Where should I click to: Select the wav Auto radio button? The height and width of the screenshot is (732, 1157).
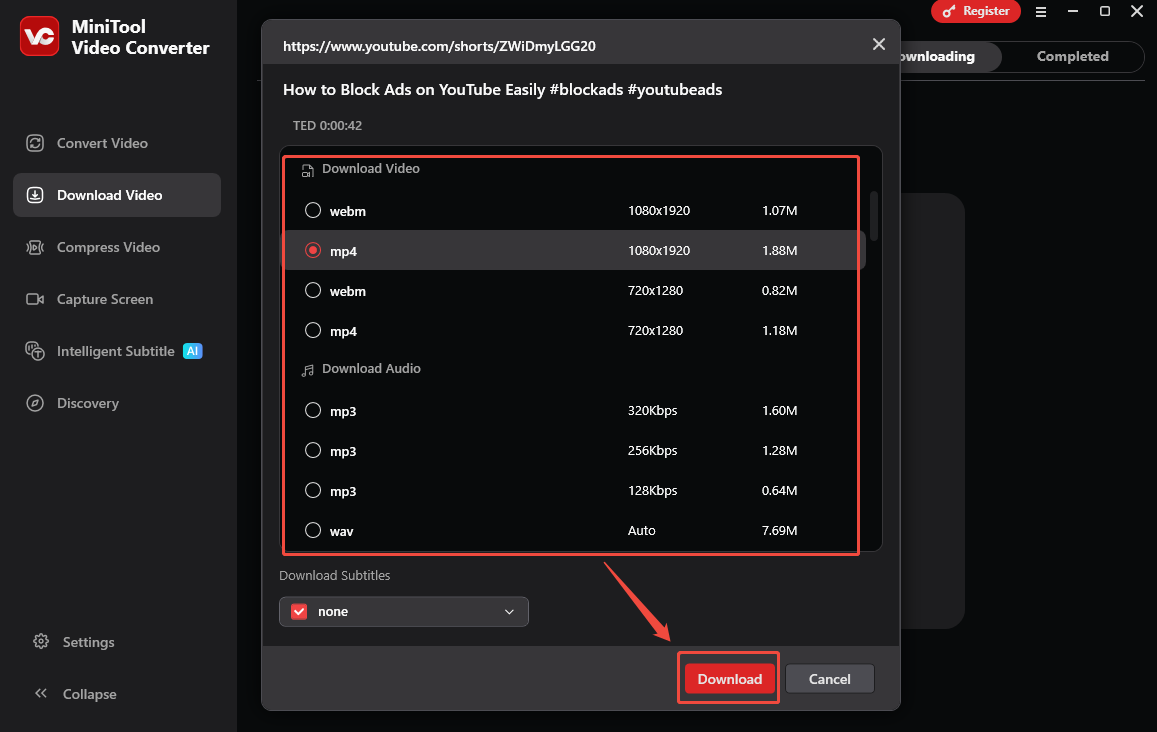(313, 530)
